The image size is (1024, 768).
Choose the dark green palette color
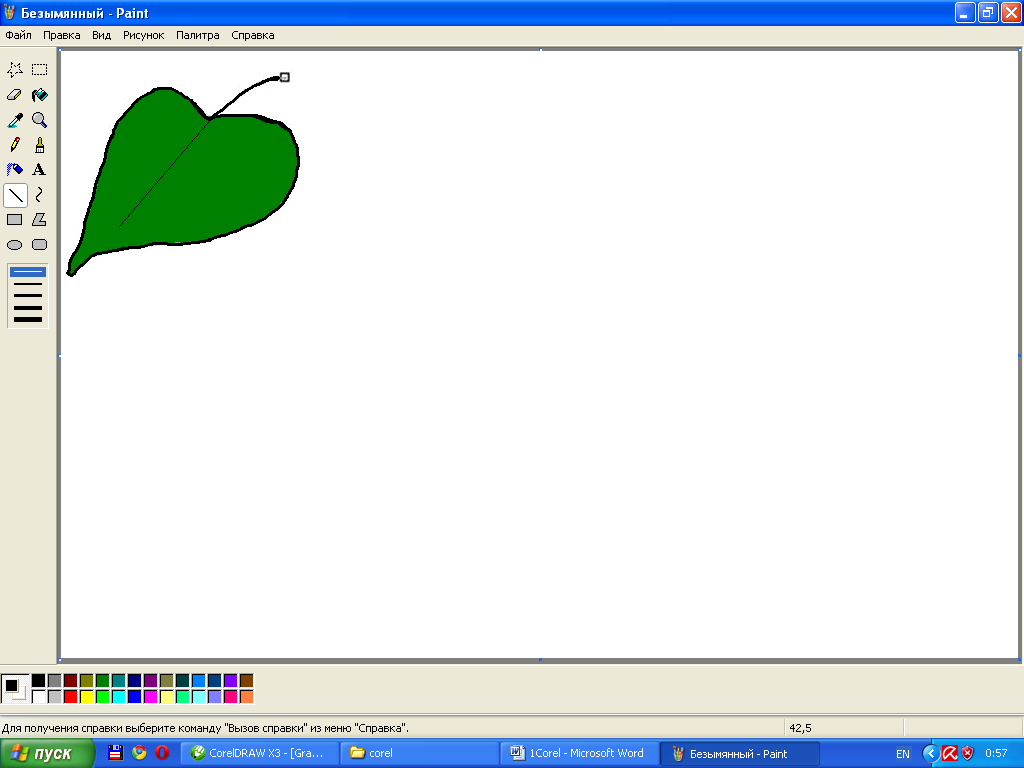pyautogui.click(x=103, y=680)
